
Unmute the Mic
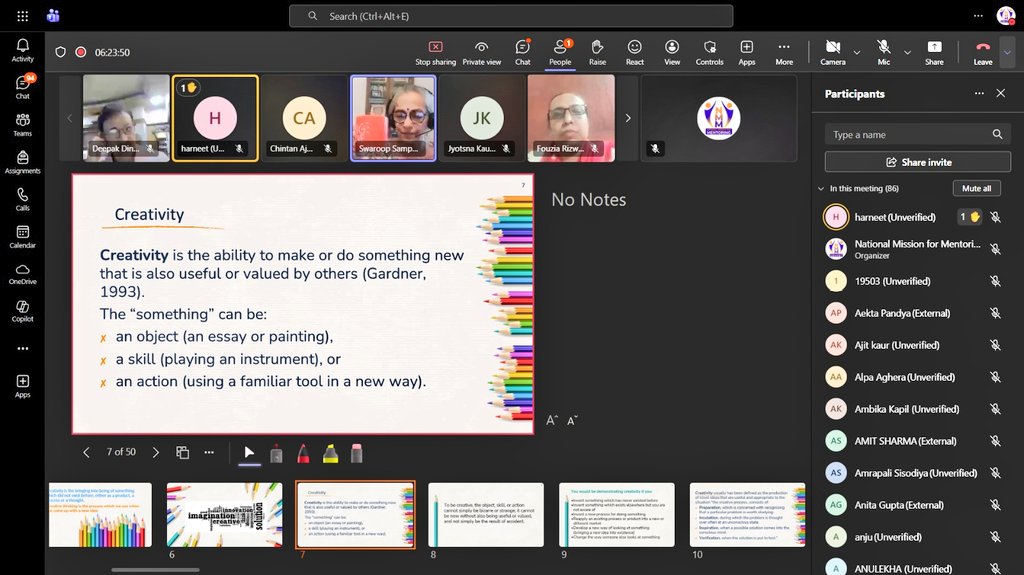(x=884, y=52)
